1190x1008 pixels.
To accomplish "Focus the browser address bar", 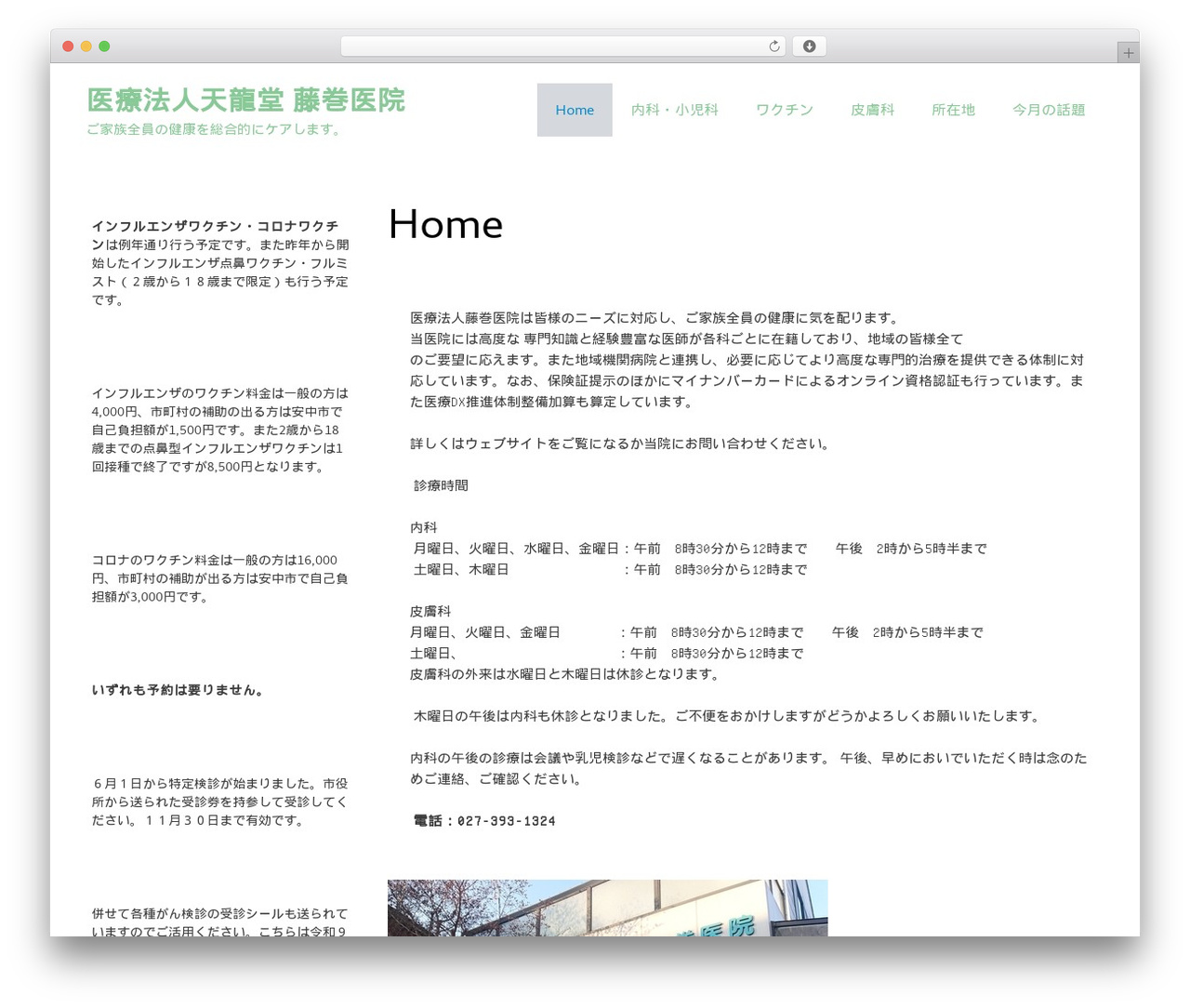I will point(562,46).
